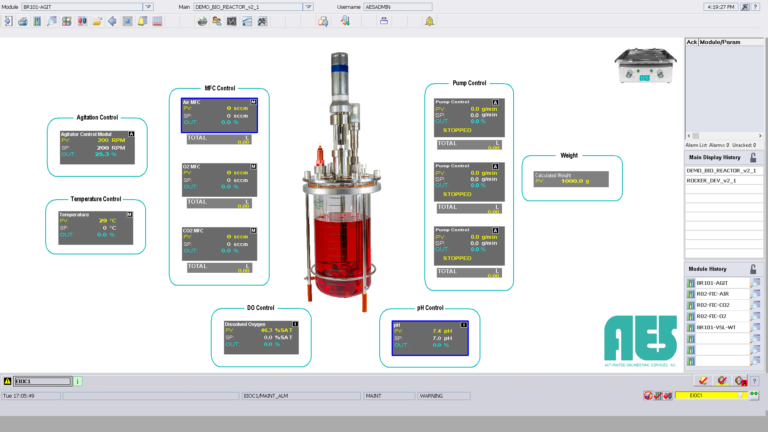This screenshot has width=768, height=432.
Task: Click the green module faceplate toolbar icon
Action: [37, 21]
